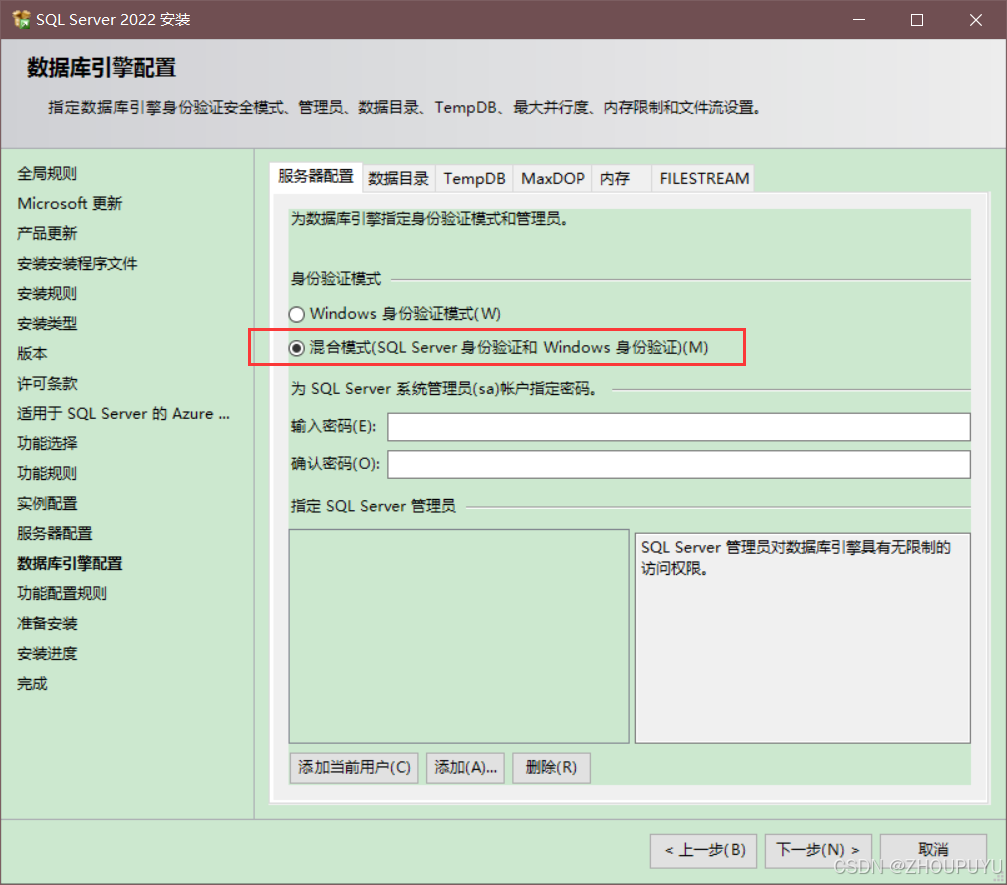Cancel setup with 取消

pos(933,851)
